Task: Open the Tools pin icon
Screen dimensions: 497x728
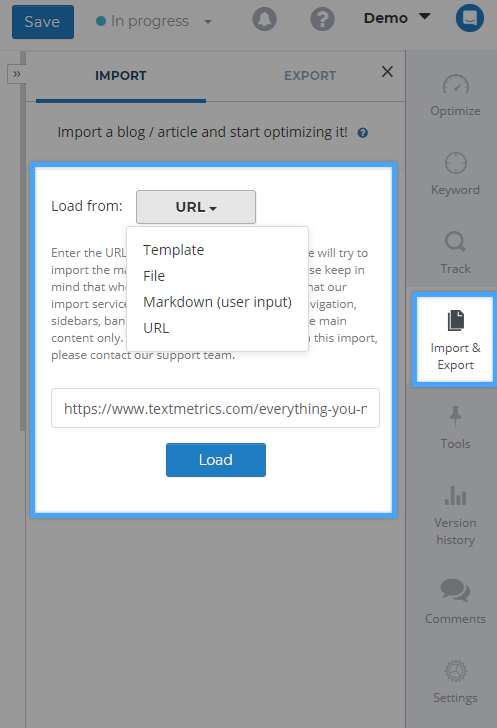Action: 455,416
